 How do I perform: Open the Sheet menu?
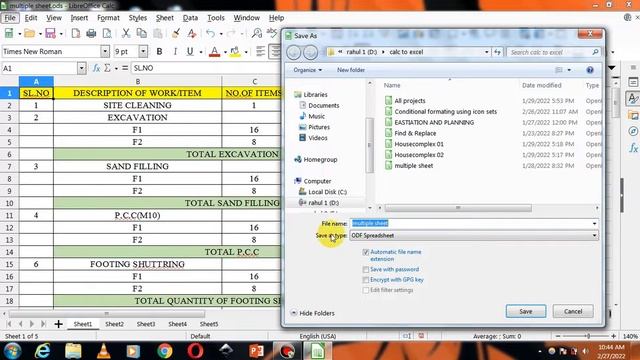tap(164, 18)
